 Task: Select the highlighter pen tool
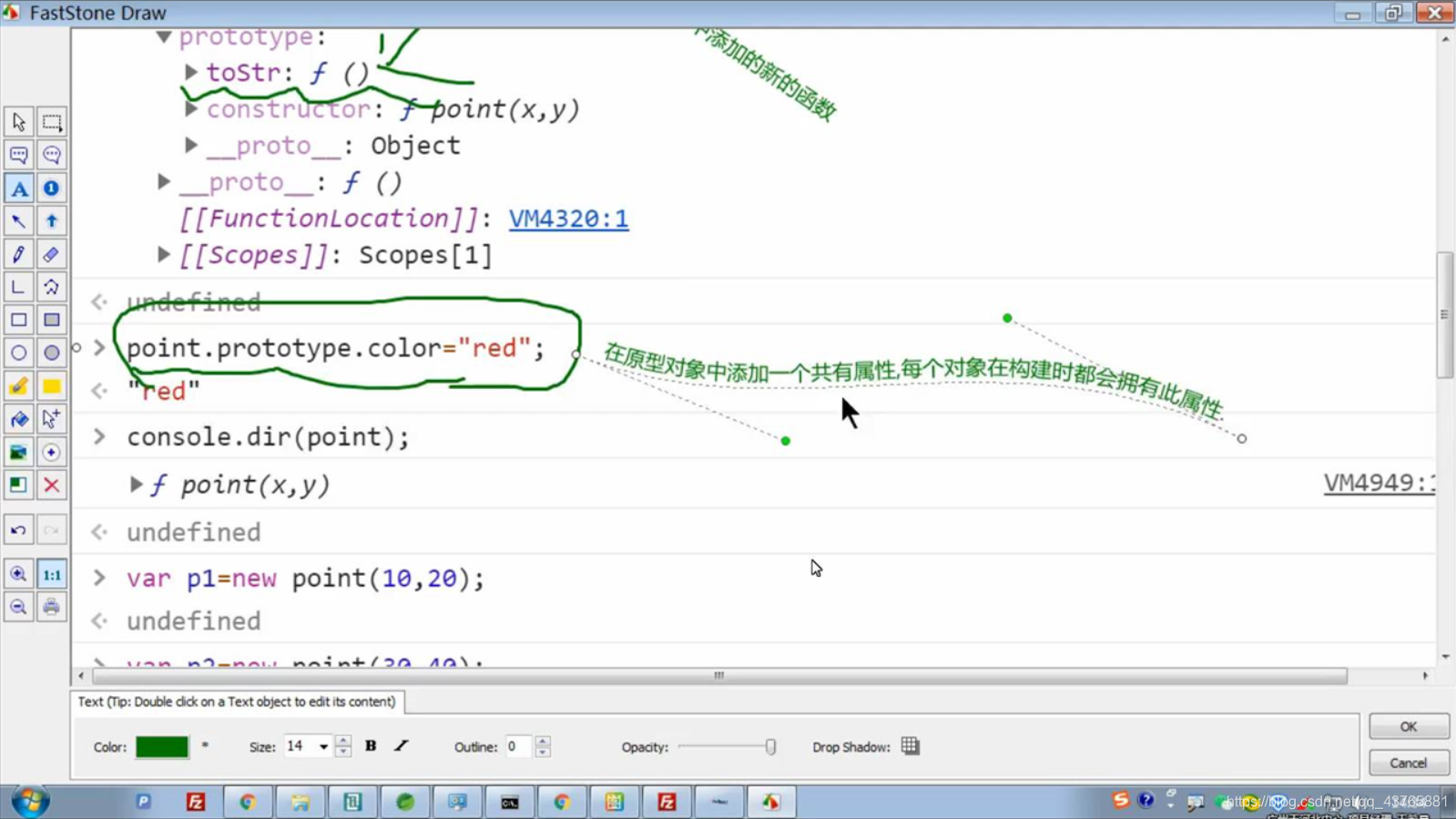pos(18,386)
